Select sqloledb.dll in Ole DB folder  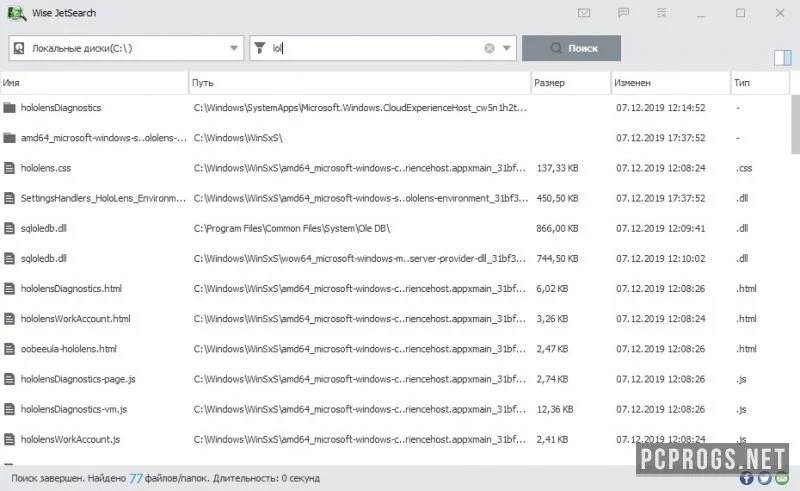point(43,228)
